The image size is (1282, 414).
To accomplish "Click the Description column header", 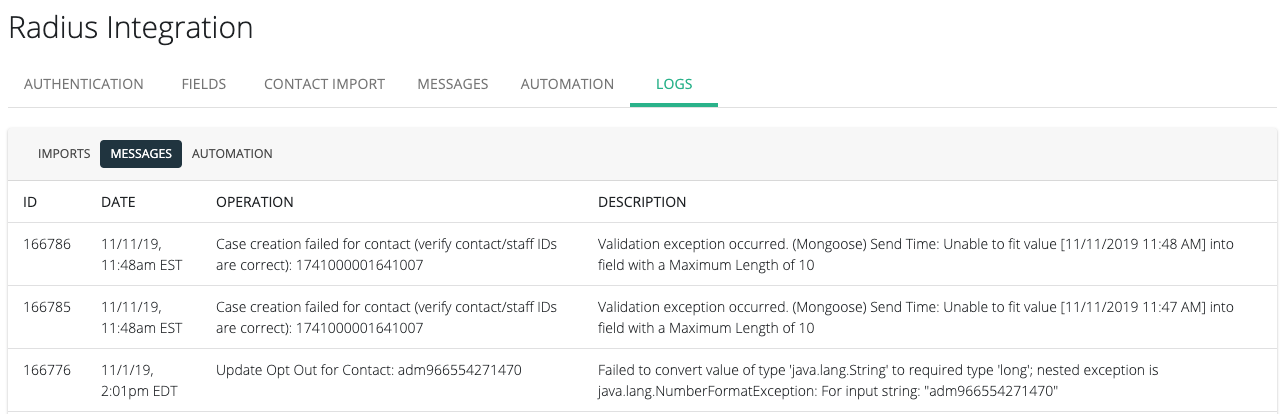I will [642, 202].
